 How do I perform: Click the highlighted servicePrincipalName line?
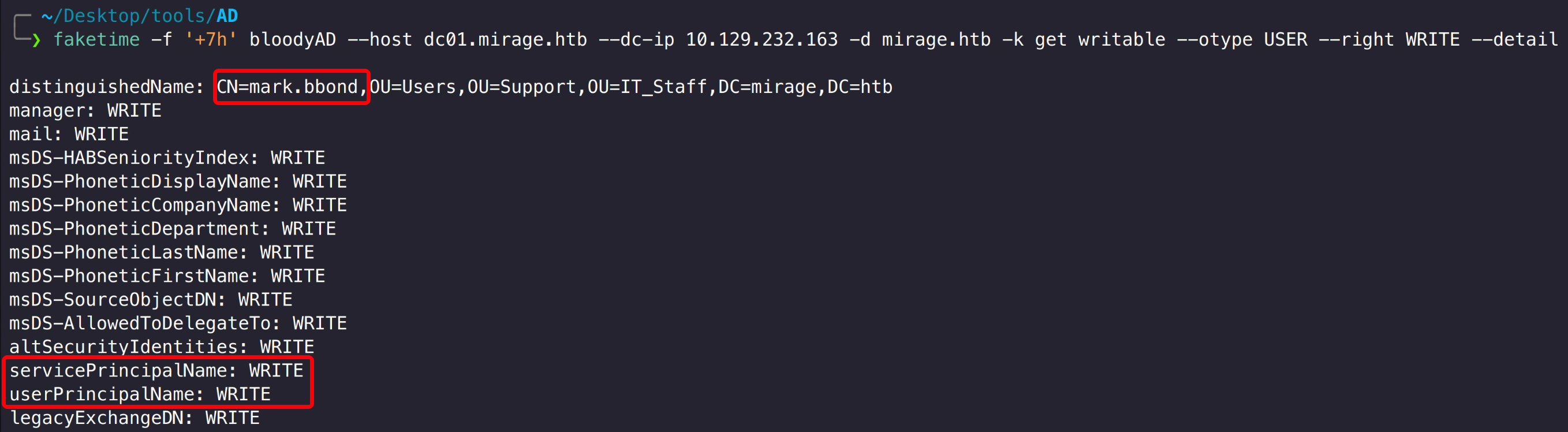tap(156, 370)
